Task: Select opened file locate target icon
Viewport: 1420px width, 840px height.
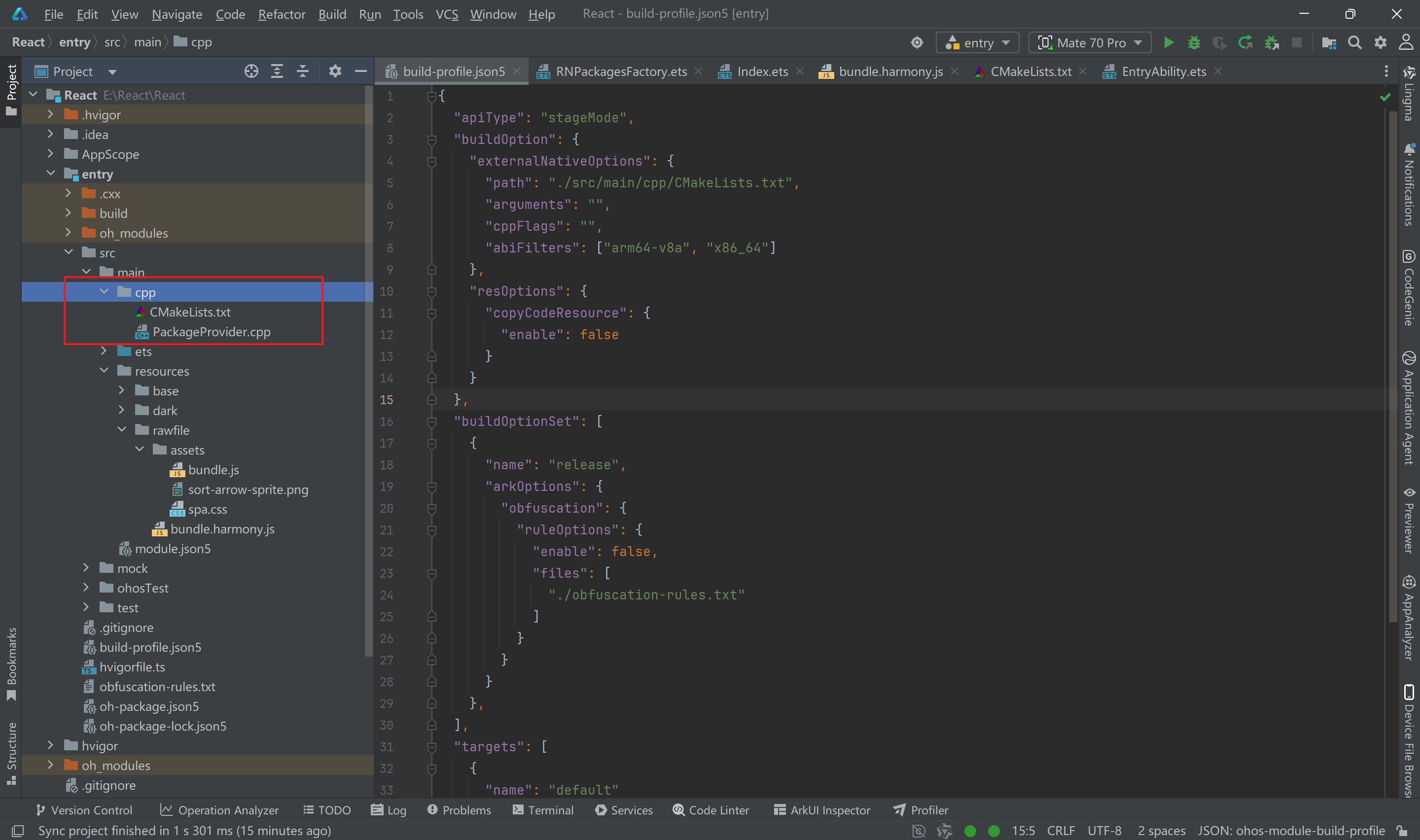Action: tap(251, 71)
